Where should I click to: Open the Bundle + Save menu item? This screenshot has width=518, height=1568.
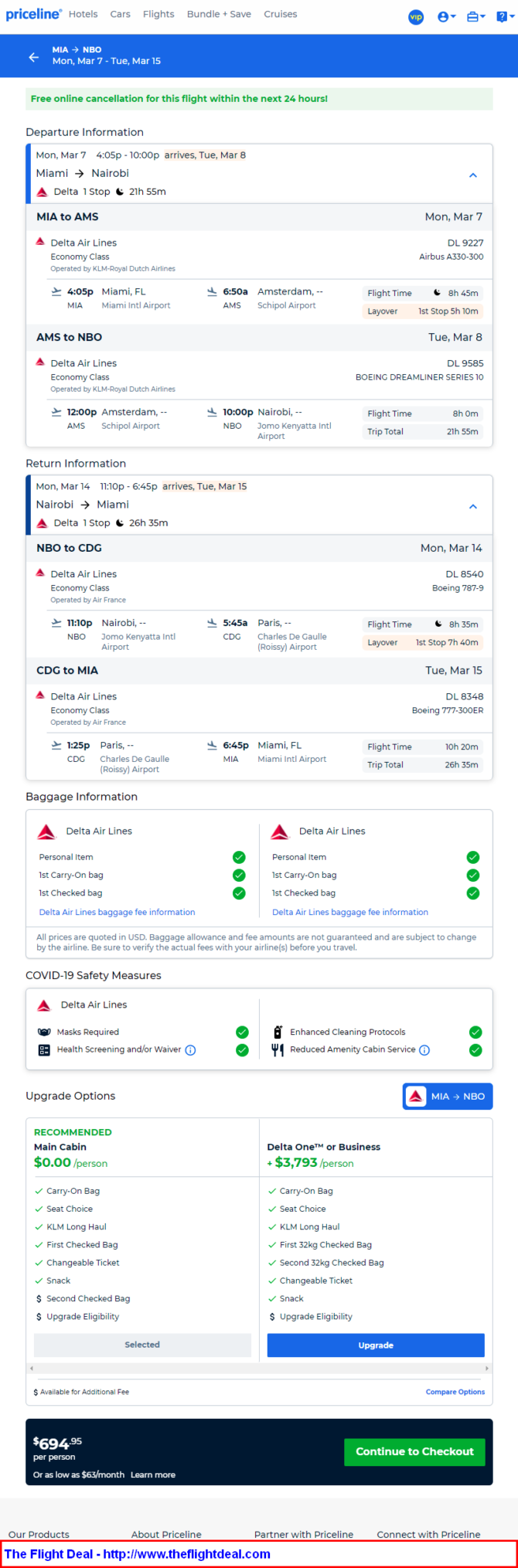pyautogui.click(x=219, y=14)
